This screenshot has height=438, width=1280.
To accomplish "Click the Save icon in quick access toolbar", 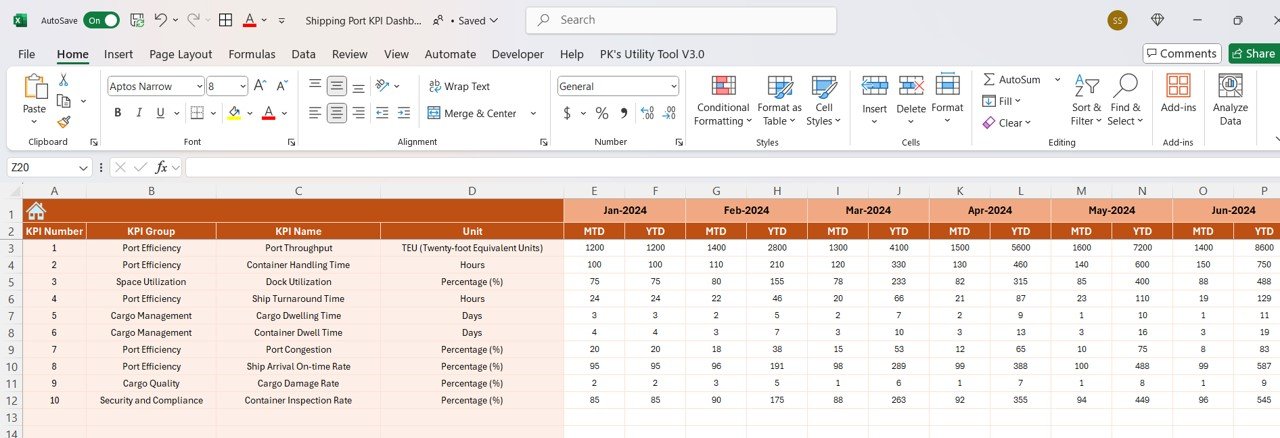I will click(137, 20).
